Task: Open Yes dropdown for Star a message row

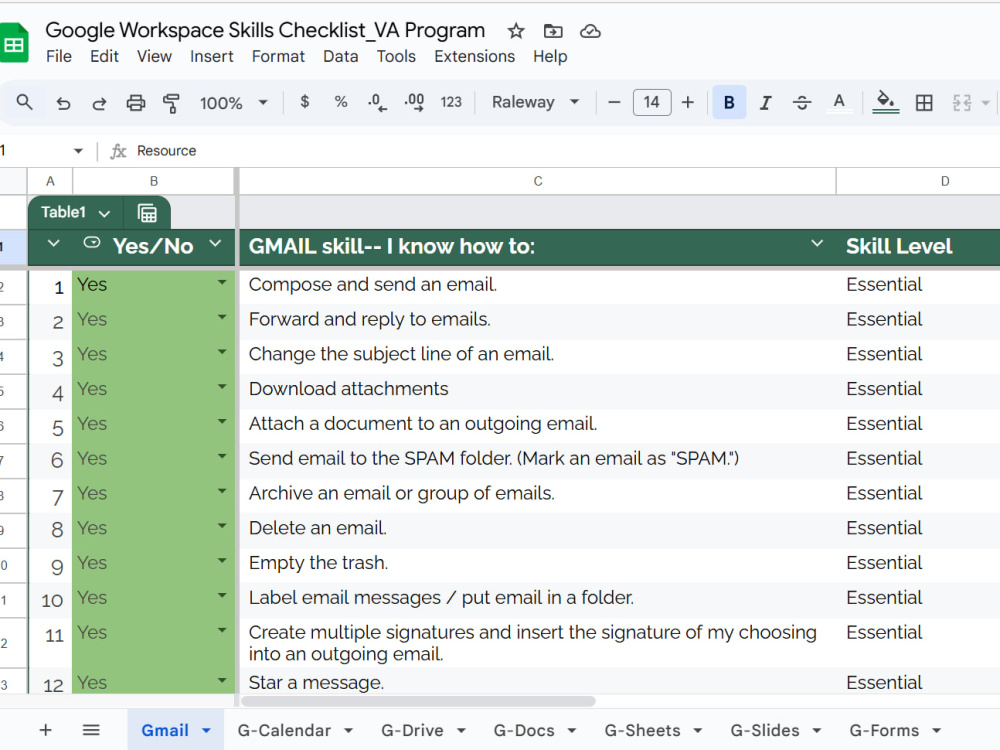Action: [222, 680]
